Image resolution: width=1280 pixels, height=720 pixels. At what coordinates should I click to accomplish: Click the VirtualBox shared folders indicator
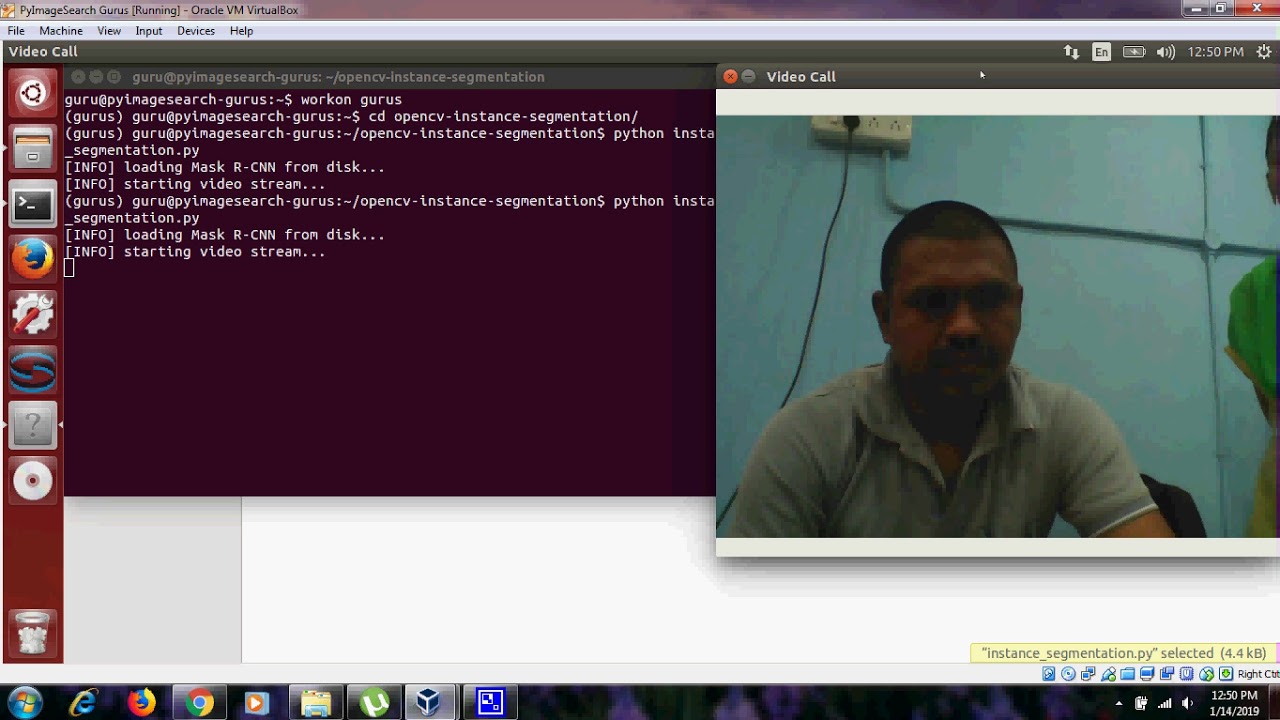1128,674
